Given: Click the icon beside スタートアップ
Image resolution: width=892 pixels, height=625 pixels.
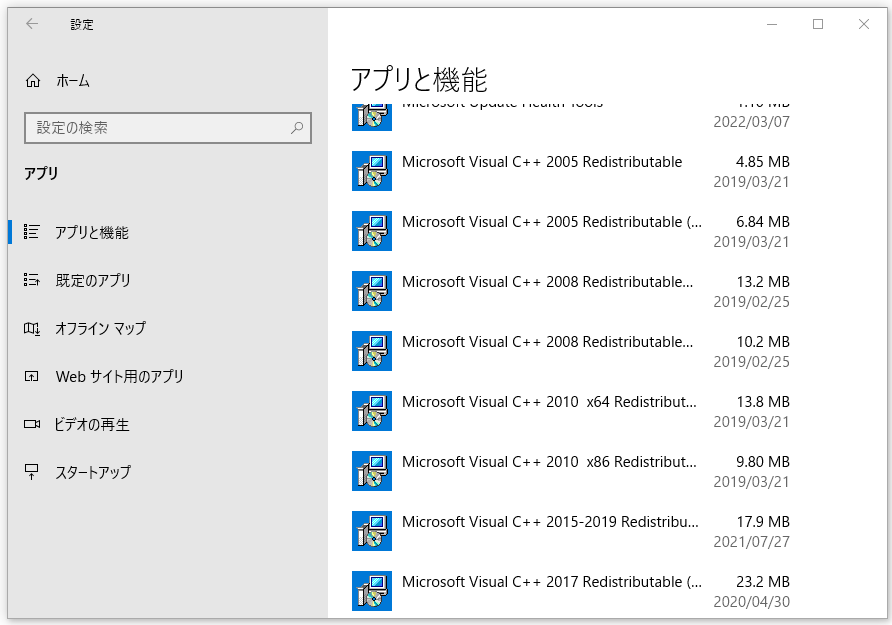Looking at the screenshot, I should coord(31,471).
